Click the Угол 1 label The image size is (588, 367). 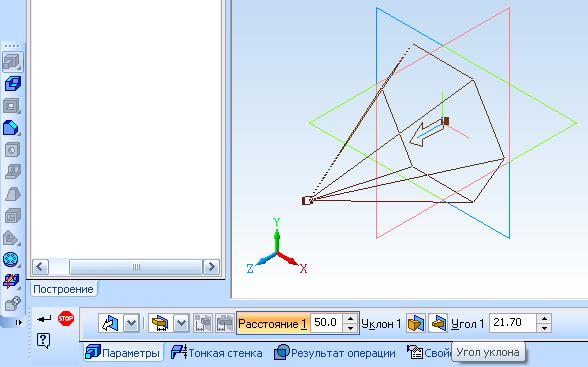[468, 323]
